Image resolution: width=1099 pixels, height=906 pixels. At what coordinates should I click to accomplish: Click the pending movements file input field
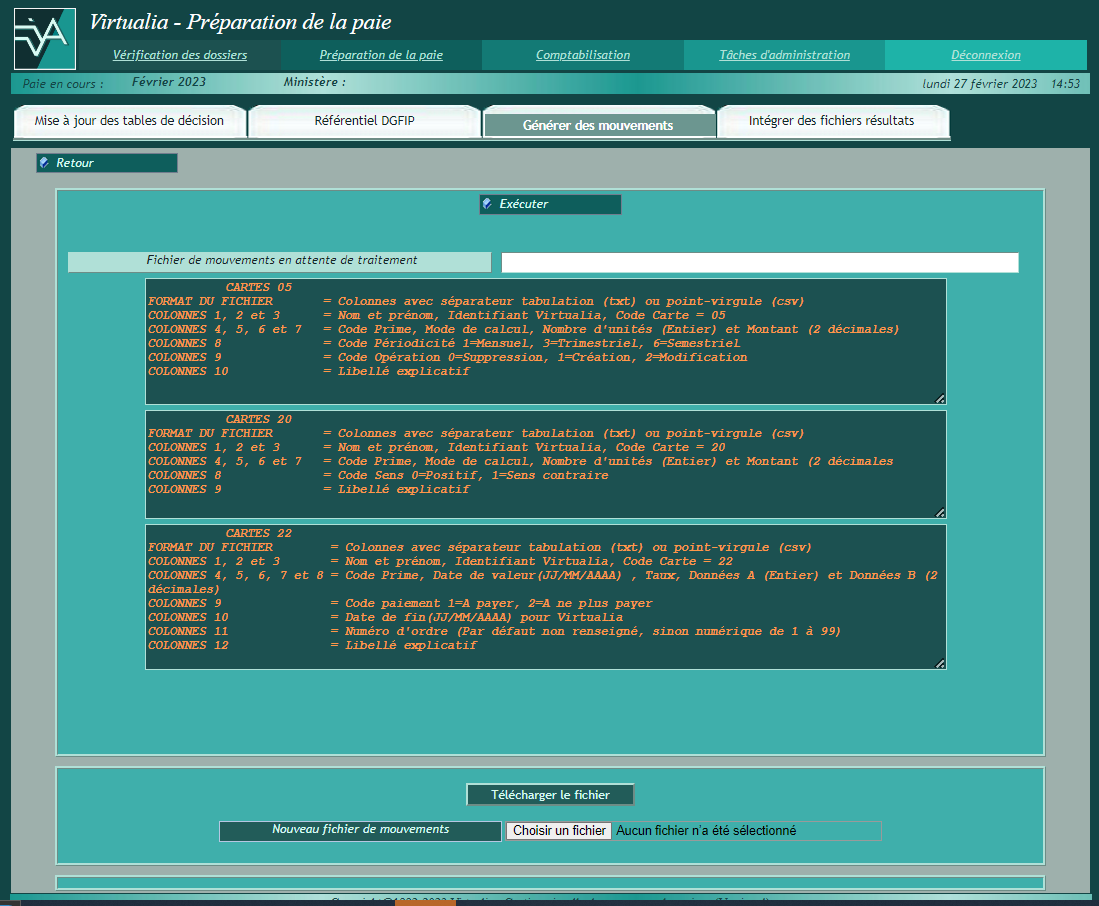(759, 263)
